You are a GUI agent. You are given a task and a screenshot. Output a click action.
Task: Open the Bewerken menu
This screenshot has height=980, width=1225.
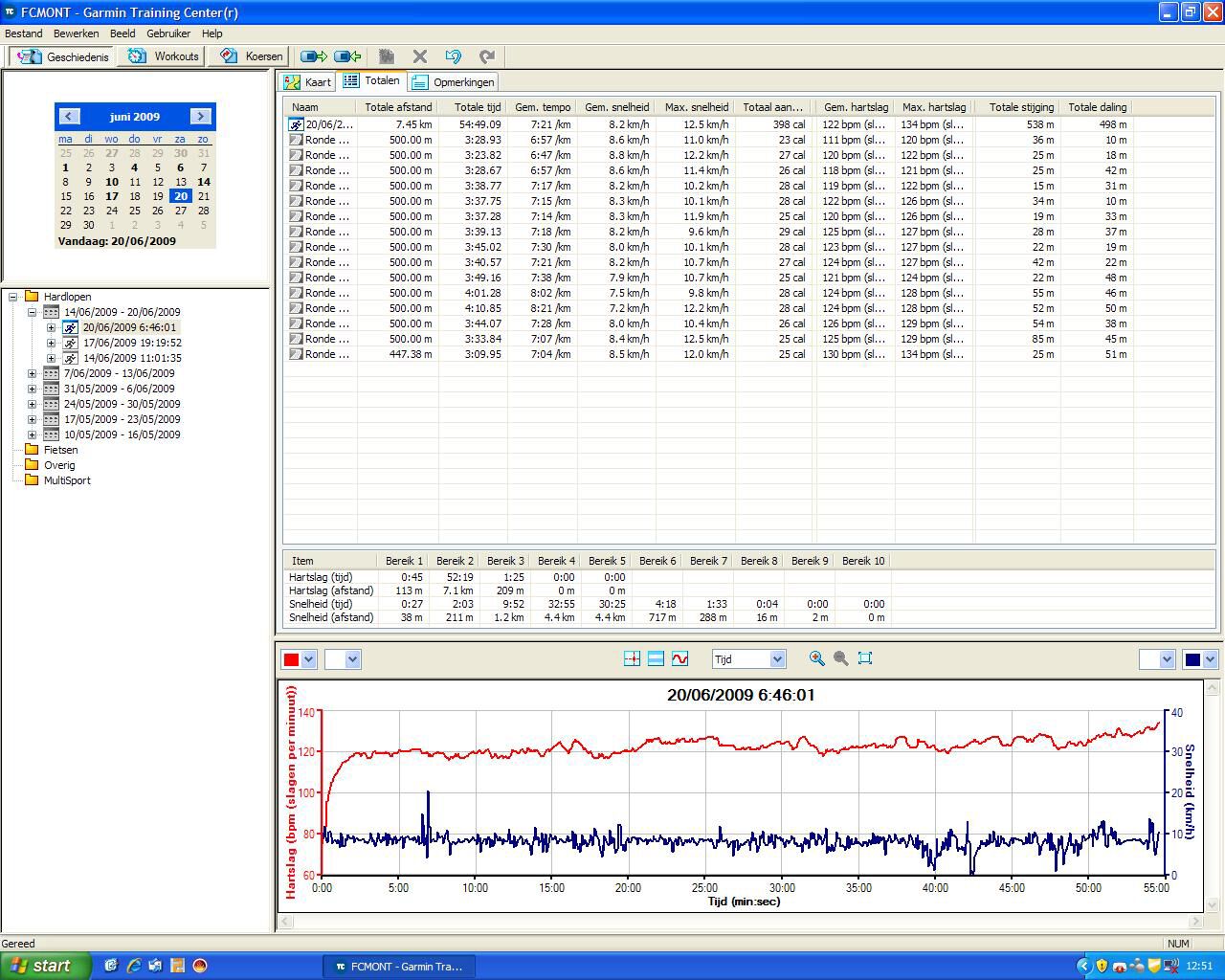(76, 33)
